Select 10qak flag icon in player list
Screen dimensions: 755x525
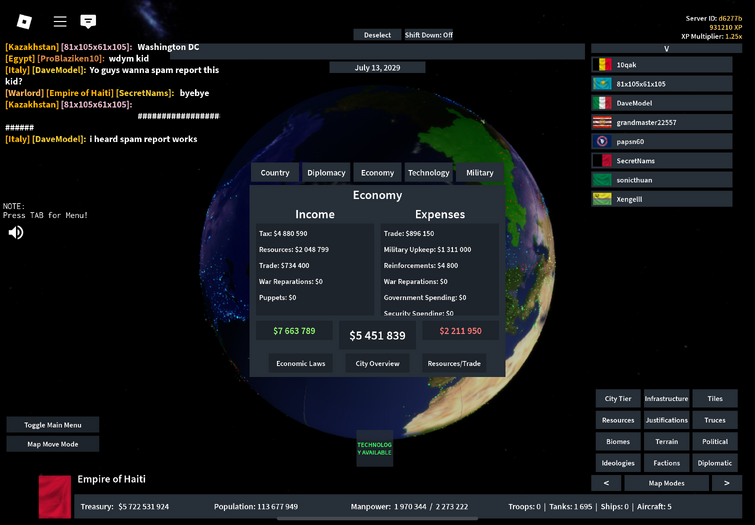pos(602,65)
